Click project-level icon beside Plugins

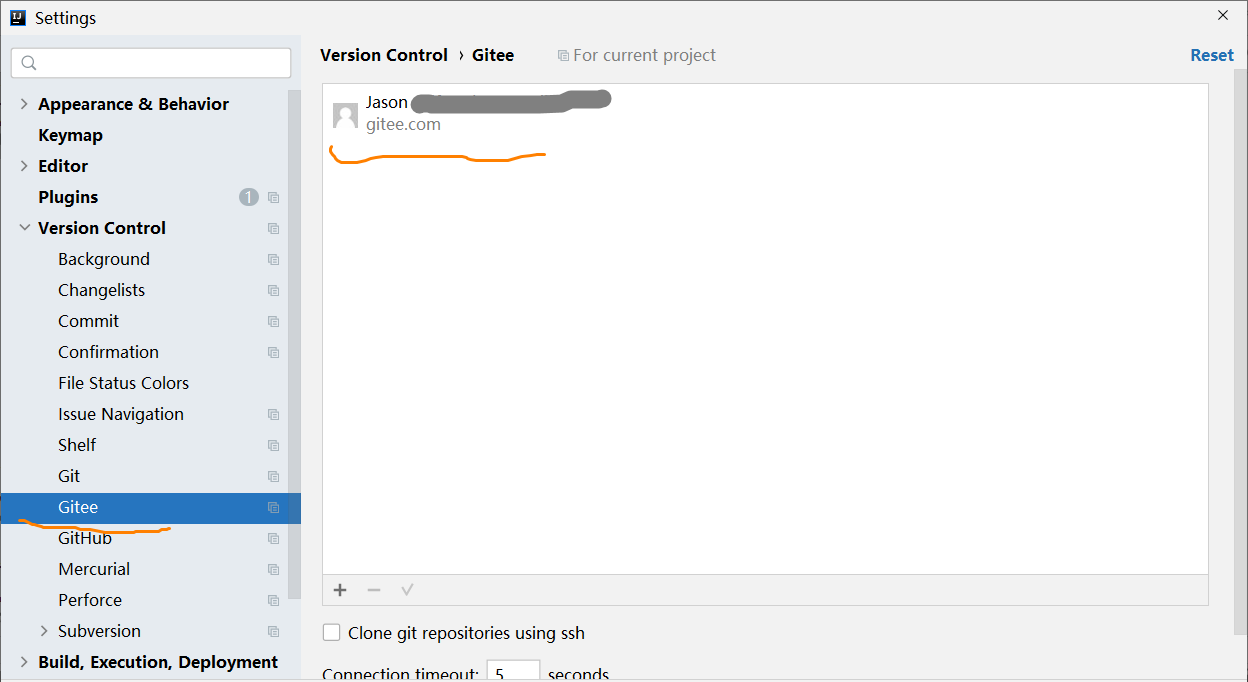(273, 198)
